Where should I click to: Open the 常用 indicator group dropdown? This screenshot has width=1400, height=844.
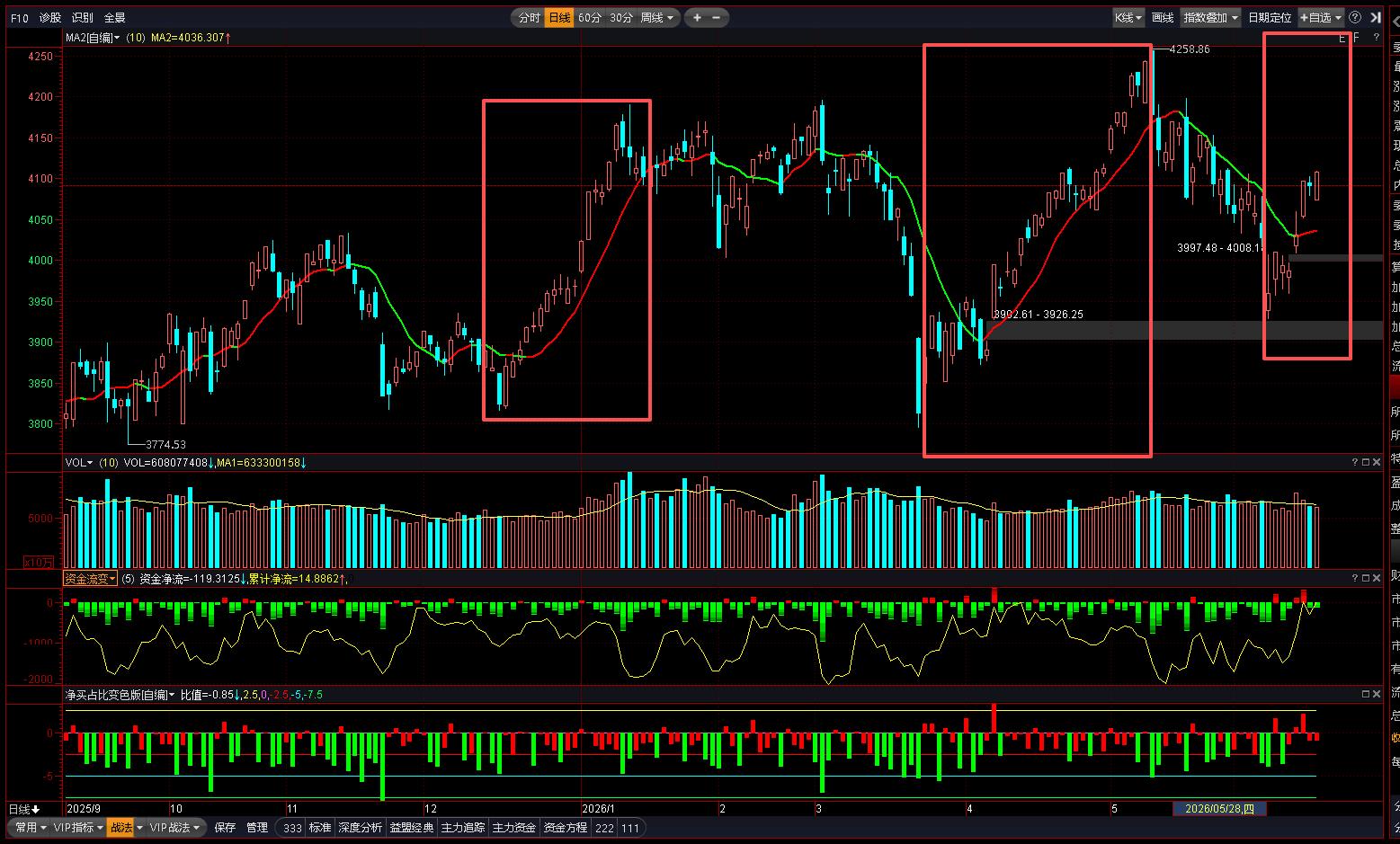(30, 828)
